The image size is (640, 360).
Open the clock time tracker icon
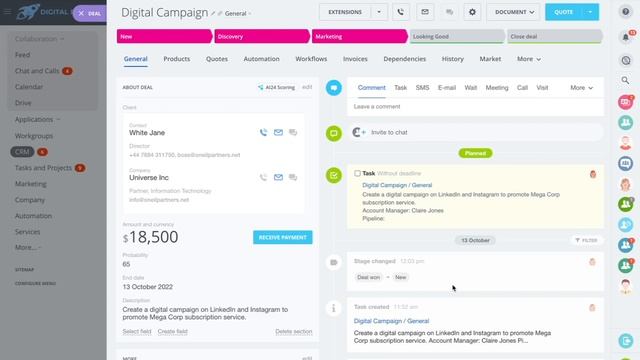pos(626,60)
